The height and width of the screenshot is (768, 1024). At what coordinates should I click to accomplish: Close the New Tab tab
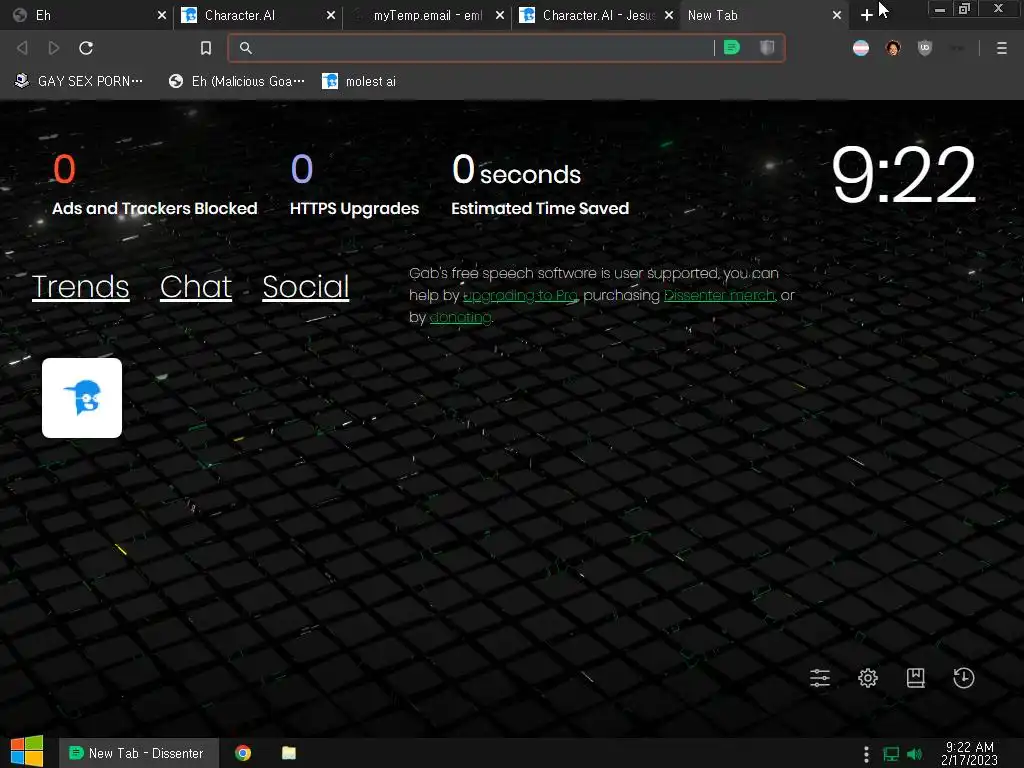coord(837,15)
